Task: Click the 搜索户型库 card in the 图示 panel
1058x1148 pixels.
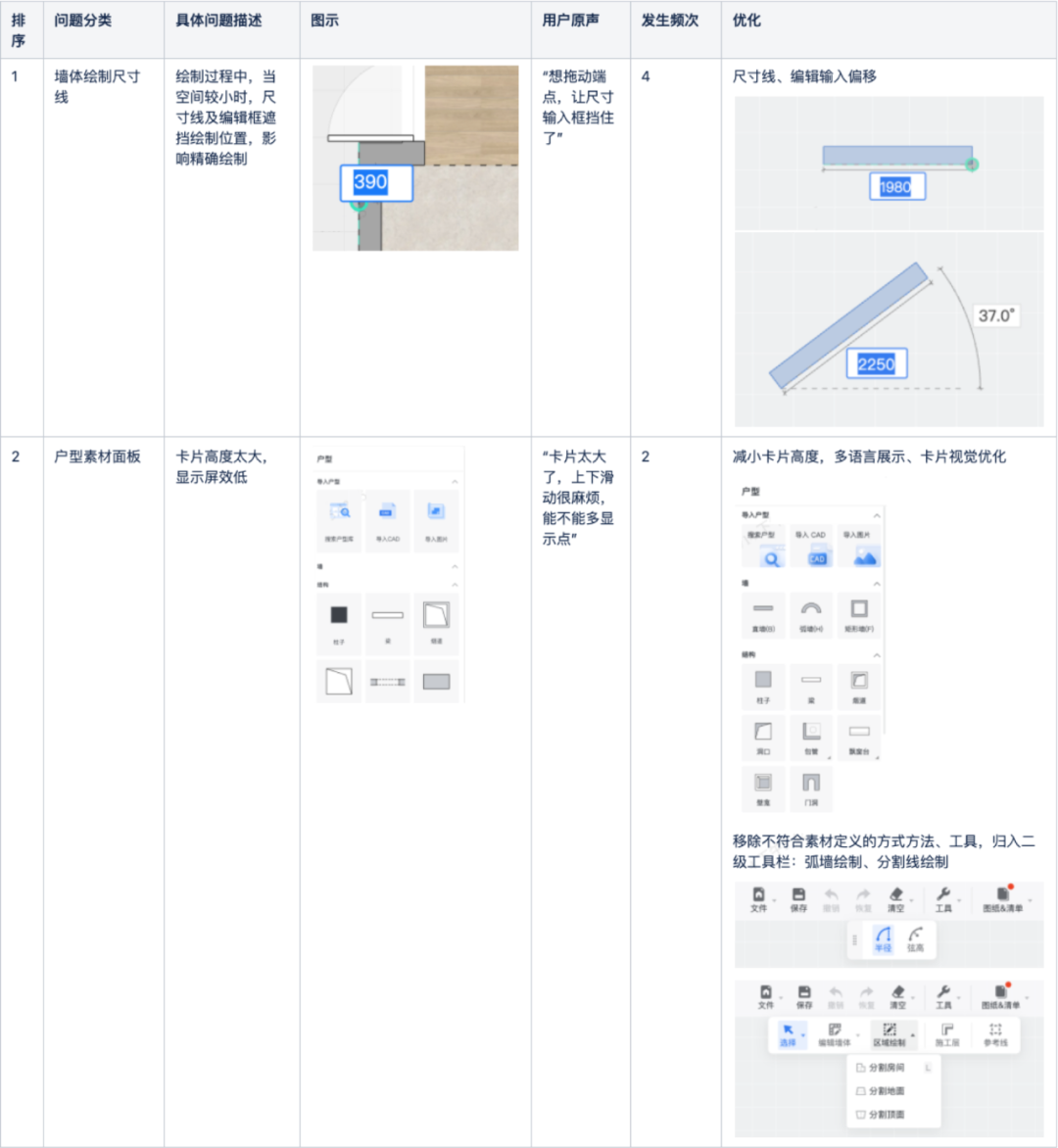Action: [x=339, y=522]
